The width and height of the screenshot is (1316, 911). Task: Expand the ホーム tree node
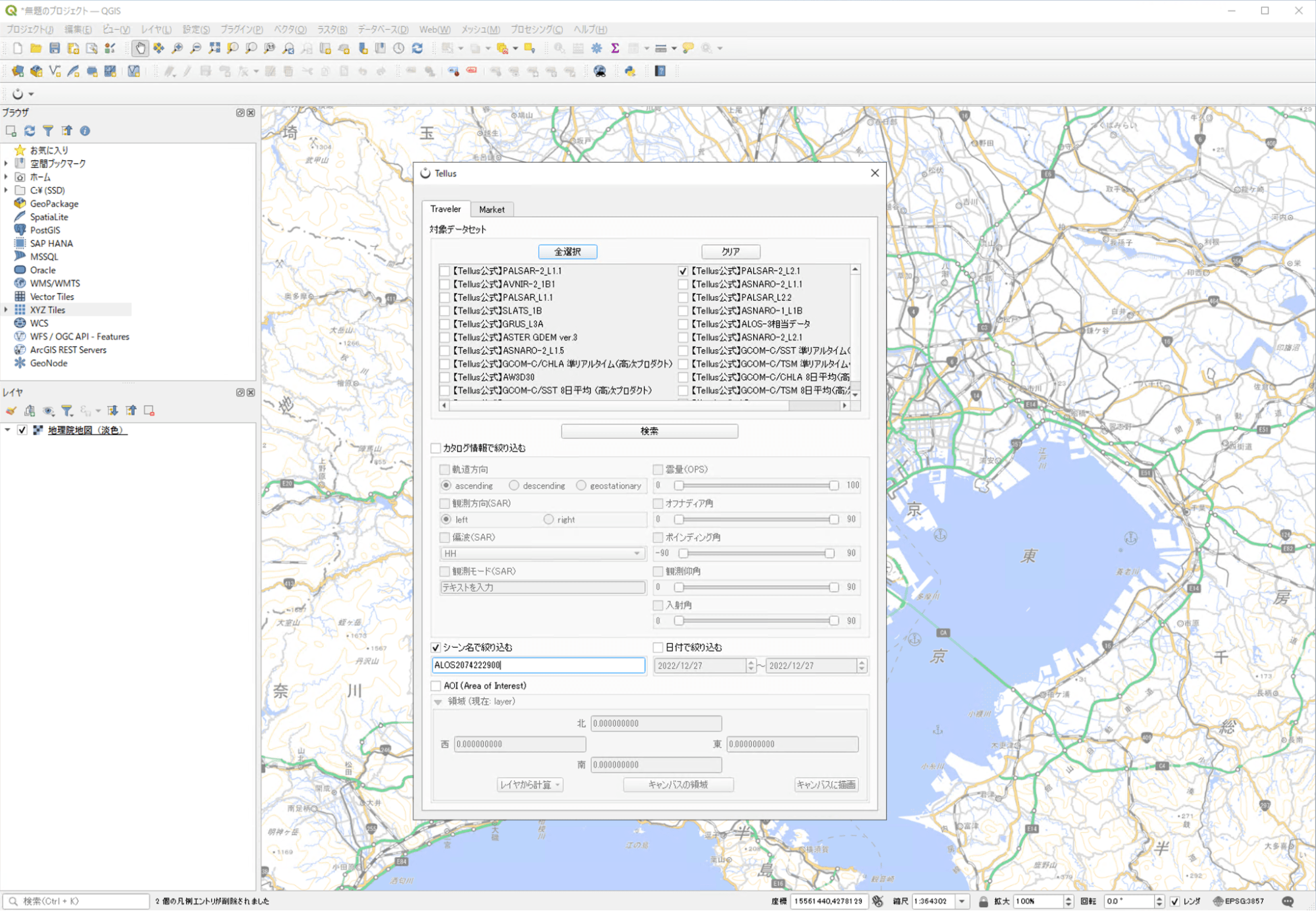[7, 177]
